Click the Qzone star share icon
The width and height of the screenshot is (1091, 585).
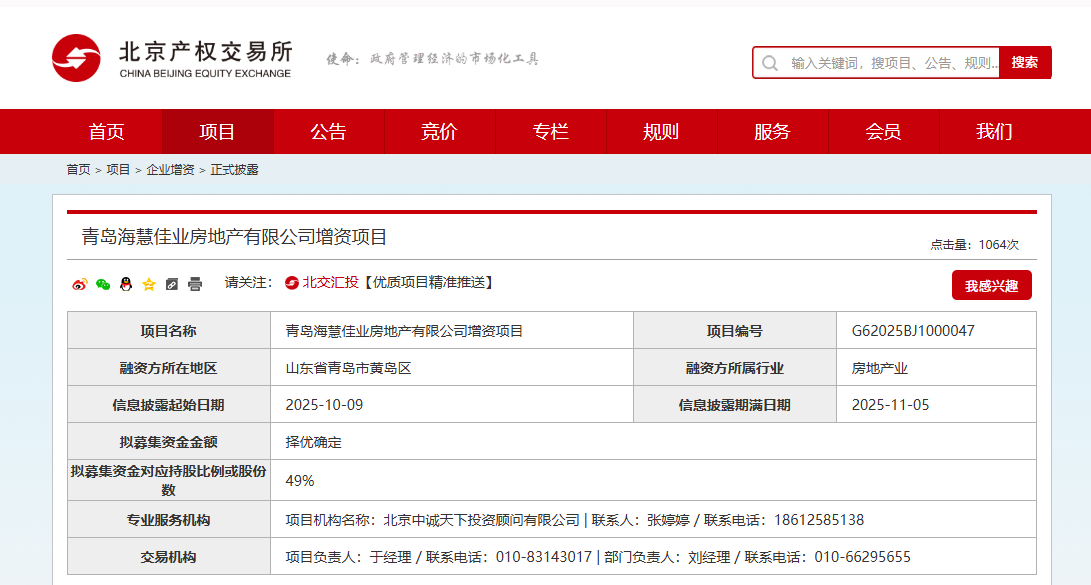[149, 284]
